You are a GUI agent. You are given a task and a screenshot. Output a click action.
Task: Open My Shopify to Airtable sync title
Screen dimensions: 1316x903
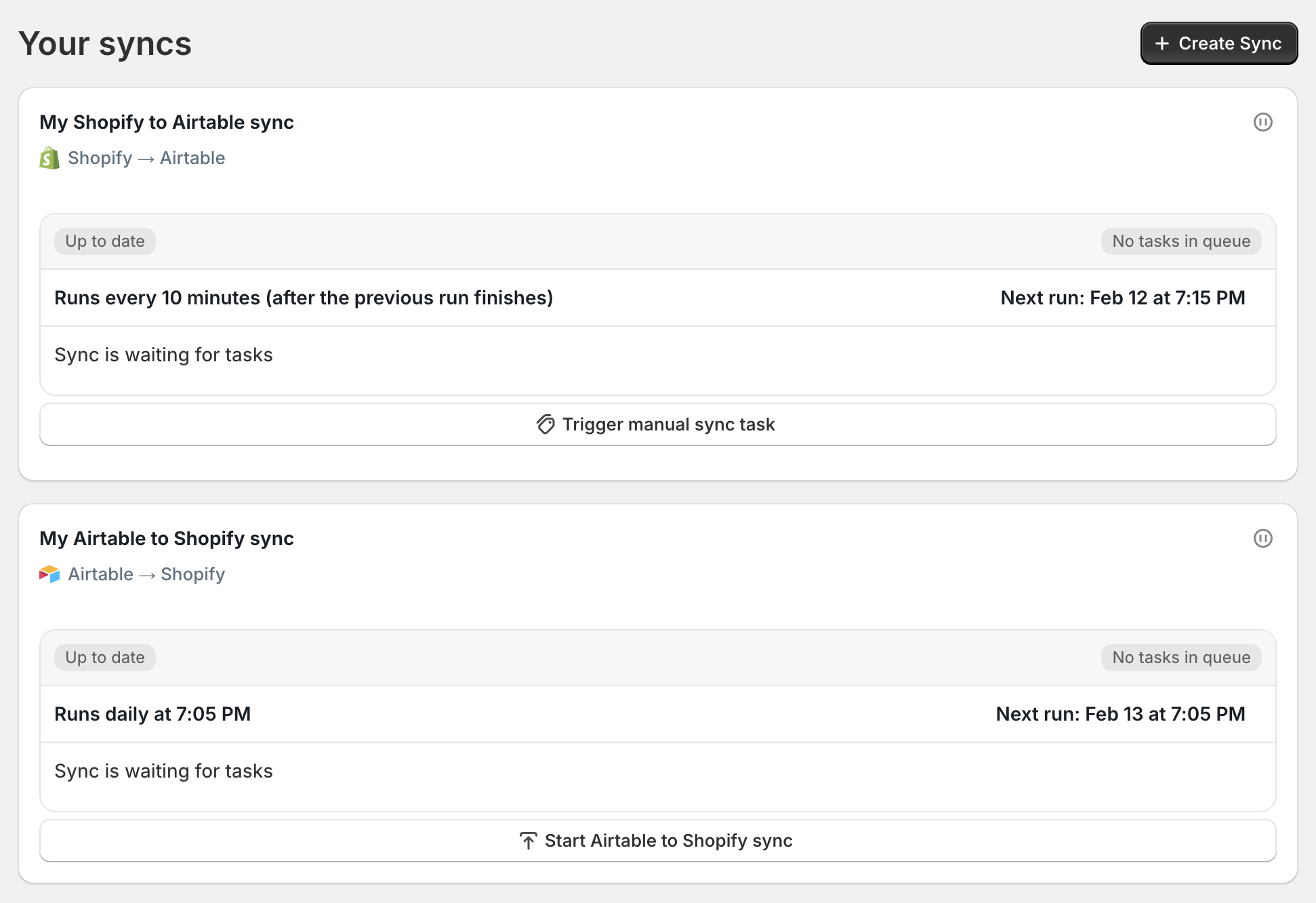[x=167, y=122]
